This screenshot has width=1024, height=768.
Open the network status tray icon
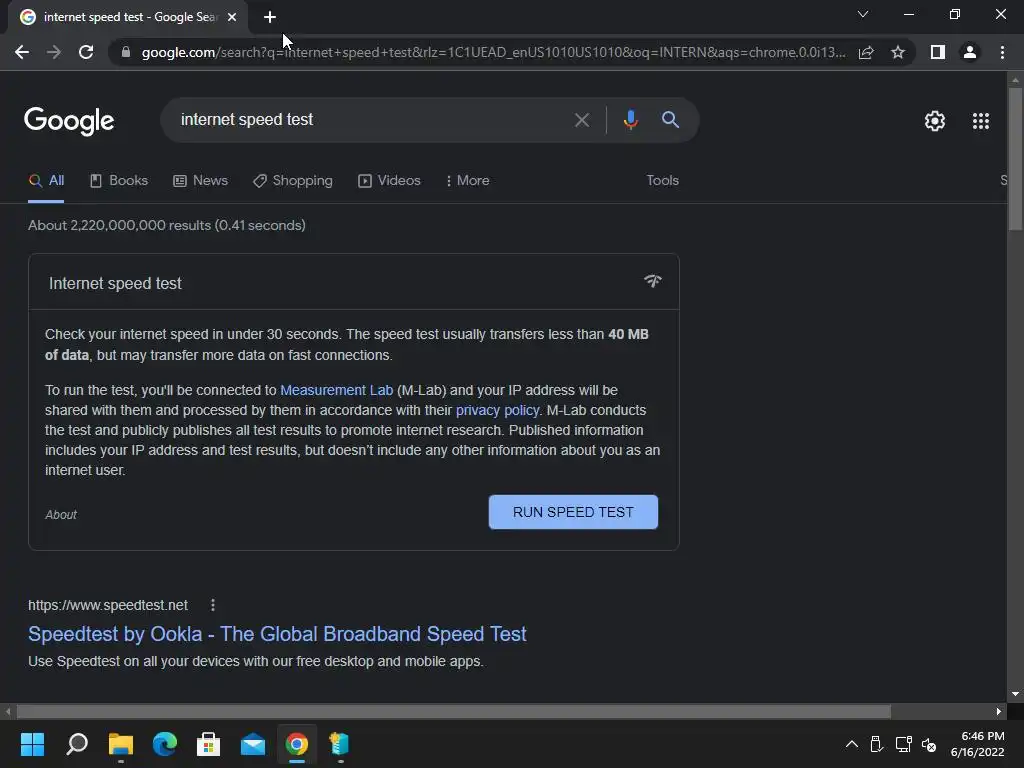(x=903, y=744)
